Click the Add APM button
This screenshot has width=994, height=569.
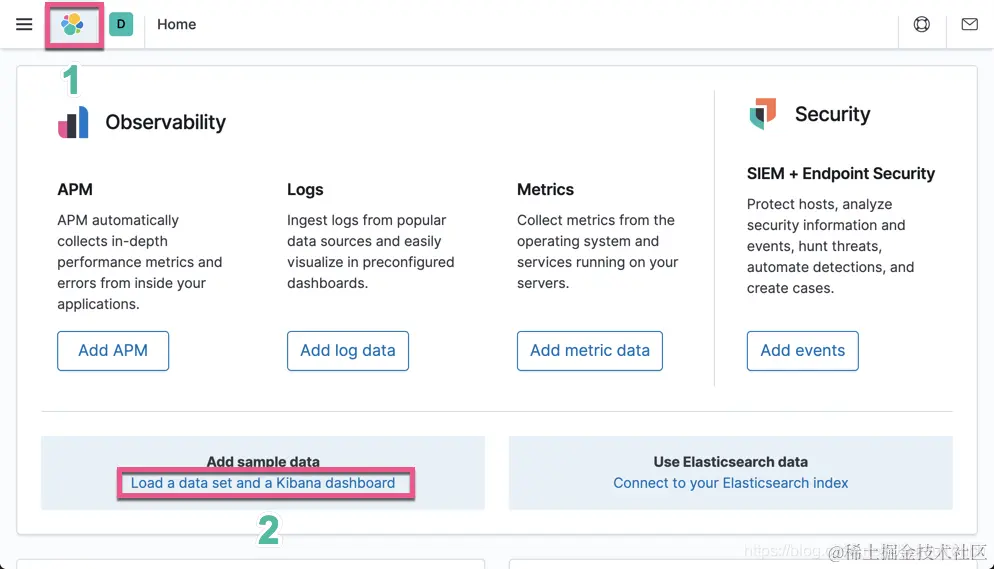coord(113,351)
